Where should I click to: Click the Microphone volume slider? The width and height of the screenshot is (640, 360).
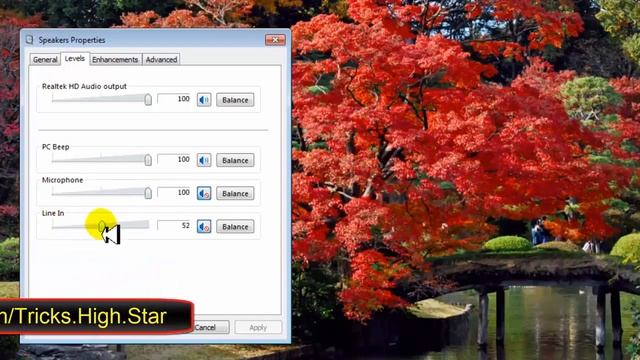(102, 193)
